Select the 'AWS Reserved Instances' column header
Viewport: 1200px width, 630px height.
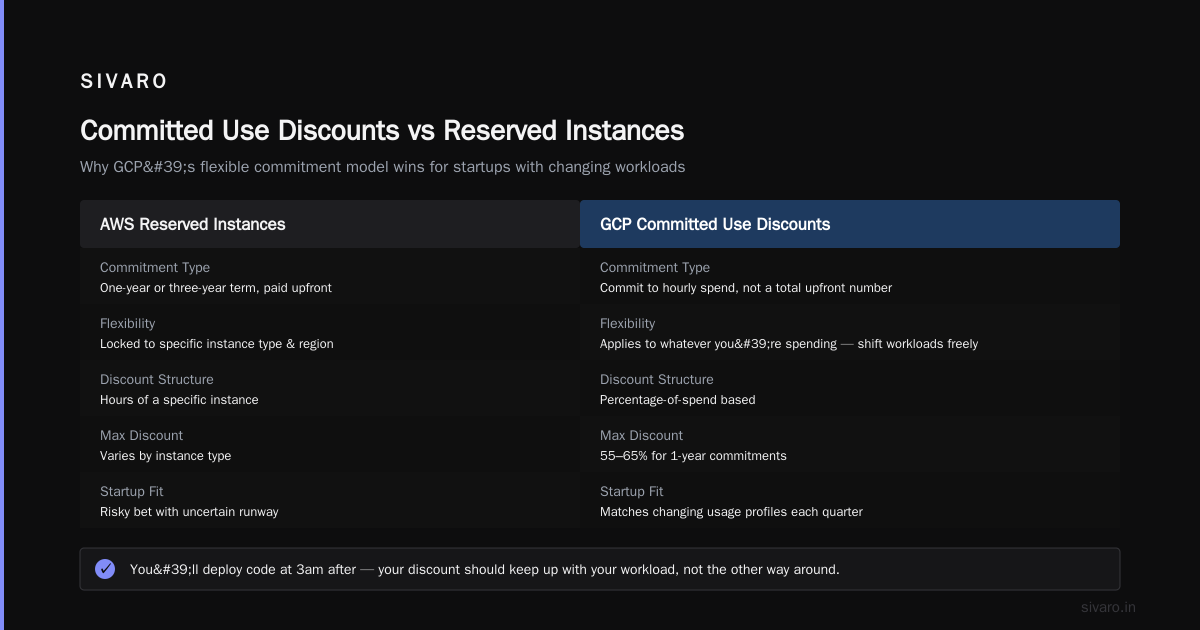coord(330,224)
